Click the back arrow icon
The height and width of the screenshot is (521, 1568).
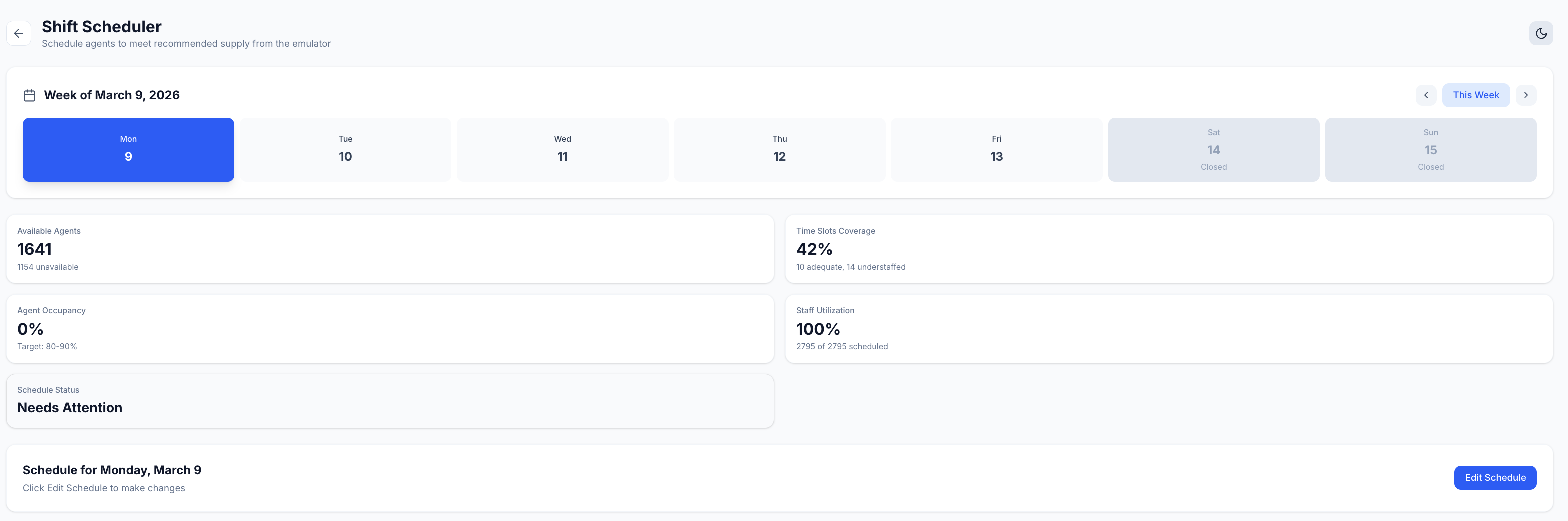tap(18, 33)
